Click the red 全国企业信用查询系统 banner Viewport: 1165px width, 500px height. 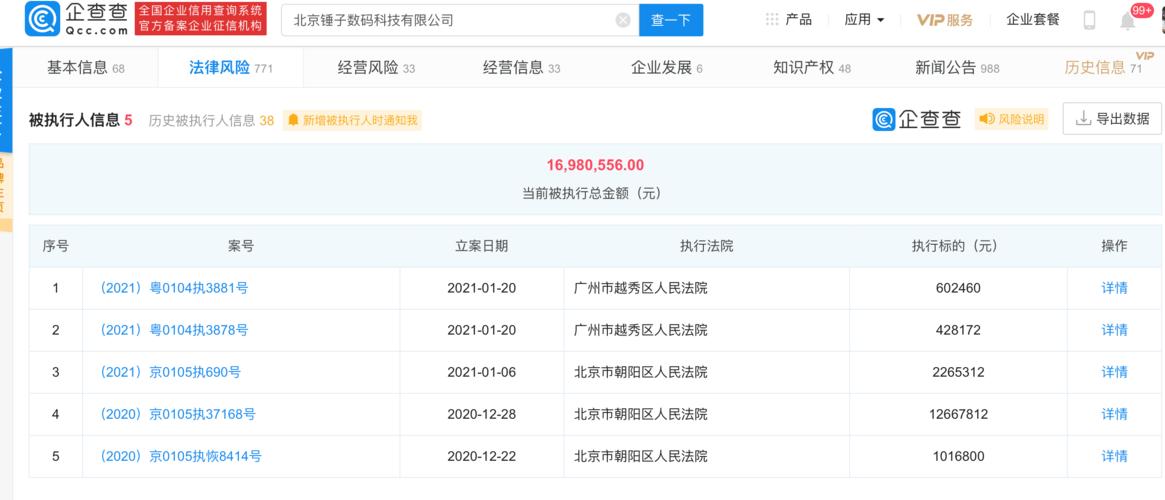pyautogui.click(x=201, y=19)
